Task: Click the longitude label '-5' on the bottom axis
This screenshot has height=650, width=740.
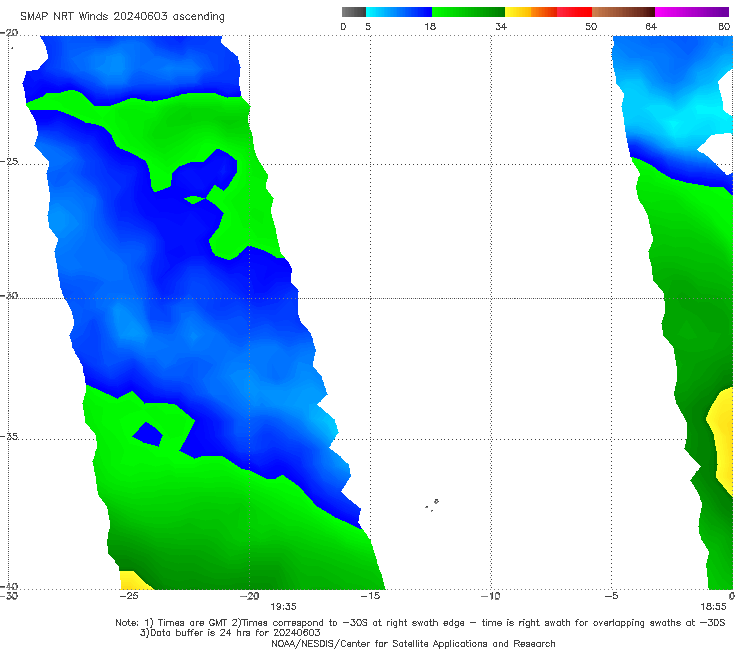Action: coord(611,596)
